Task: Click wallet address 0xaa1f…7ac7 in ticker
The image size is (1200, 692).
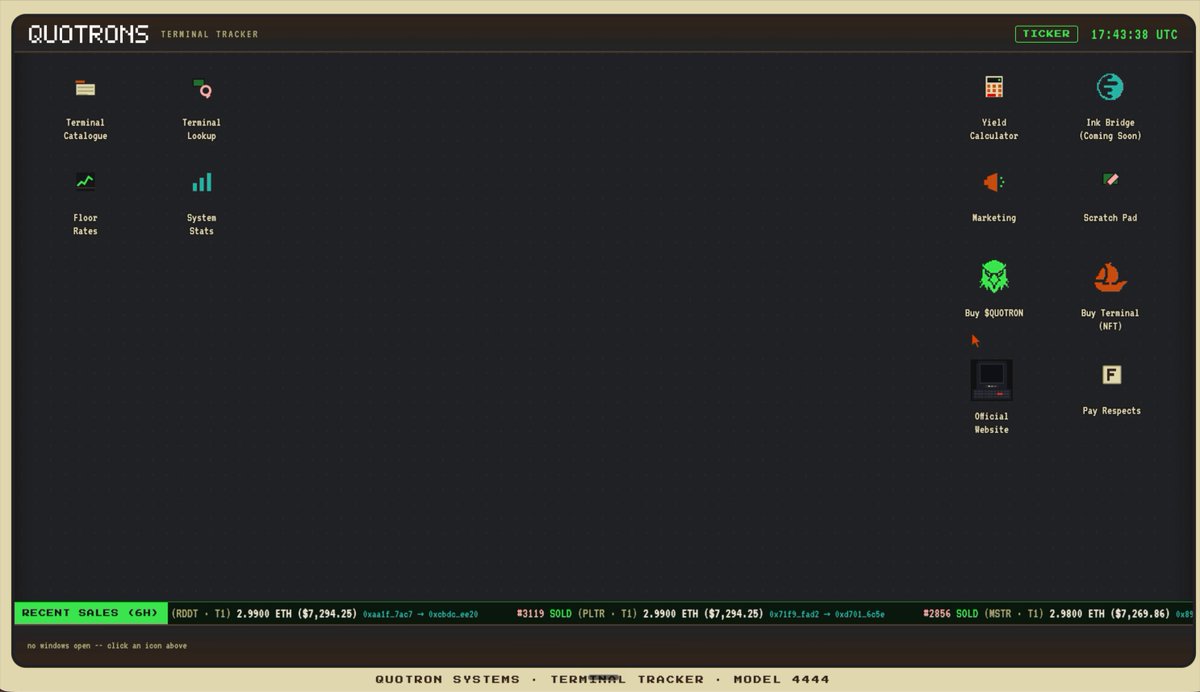Action: coord(388,614)
